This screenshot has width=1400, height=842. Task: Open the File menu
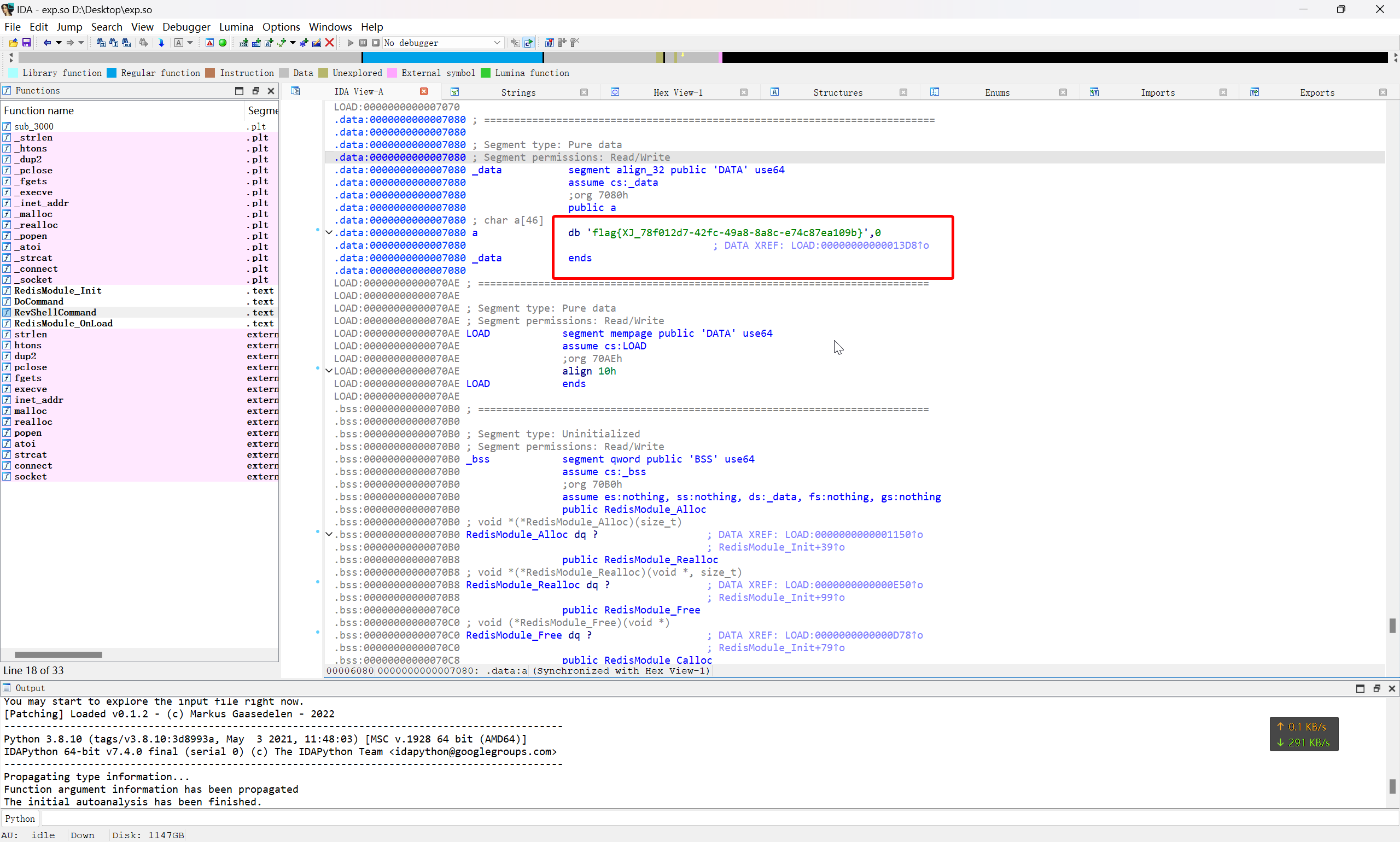[13, 27]
